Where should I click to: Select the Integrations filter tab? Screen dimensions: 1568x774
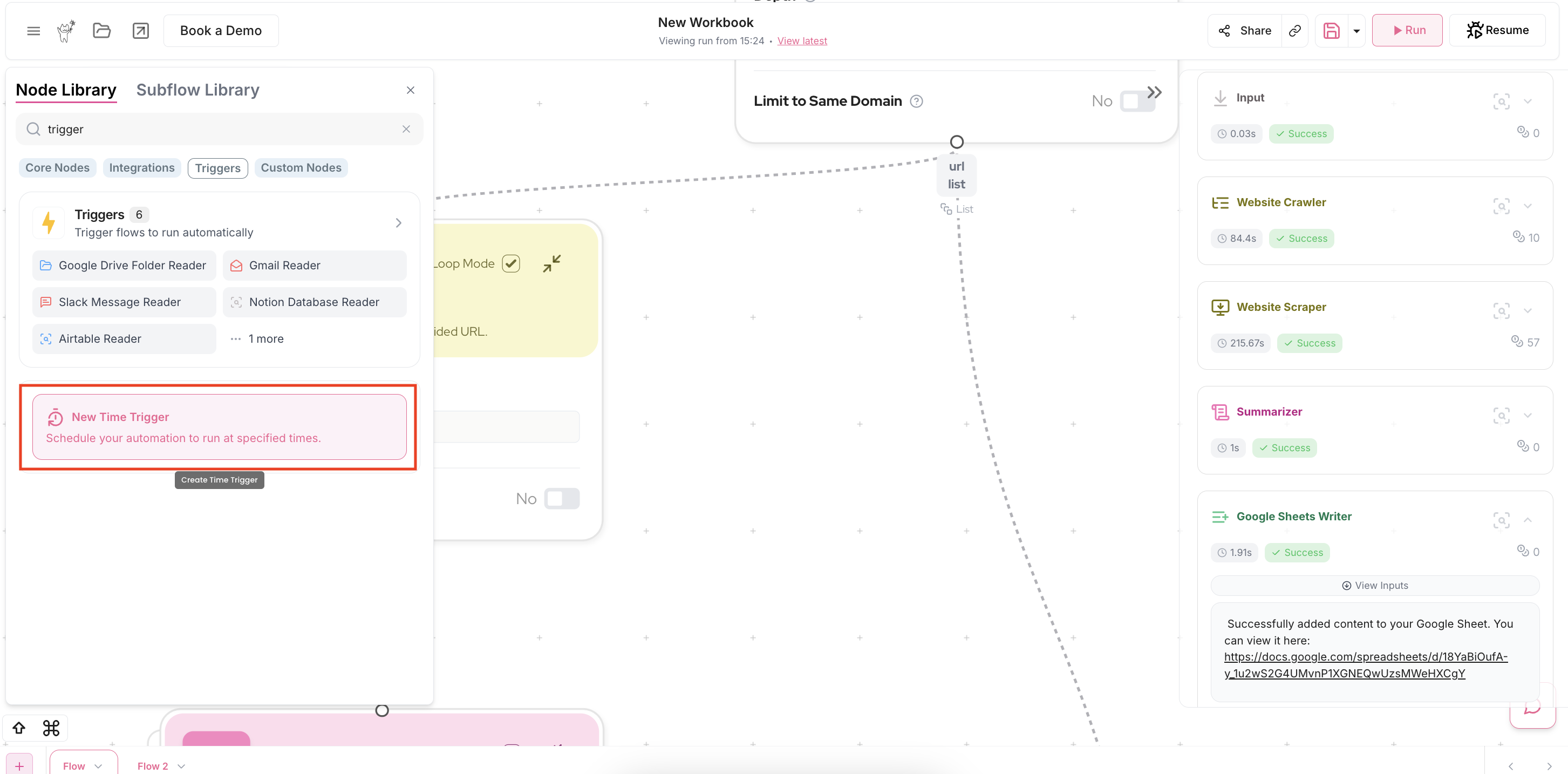tap(142, 167)
